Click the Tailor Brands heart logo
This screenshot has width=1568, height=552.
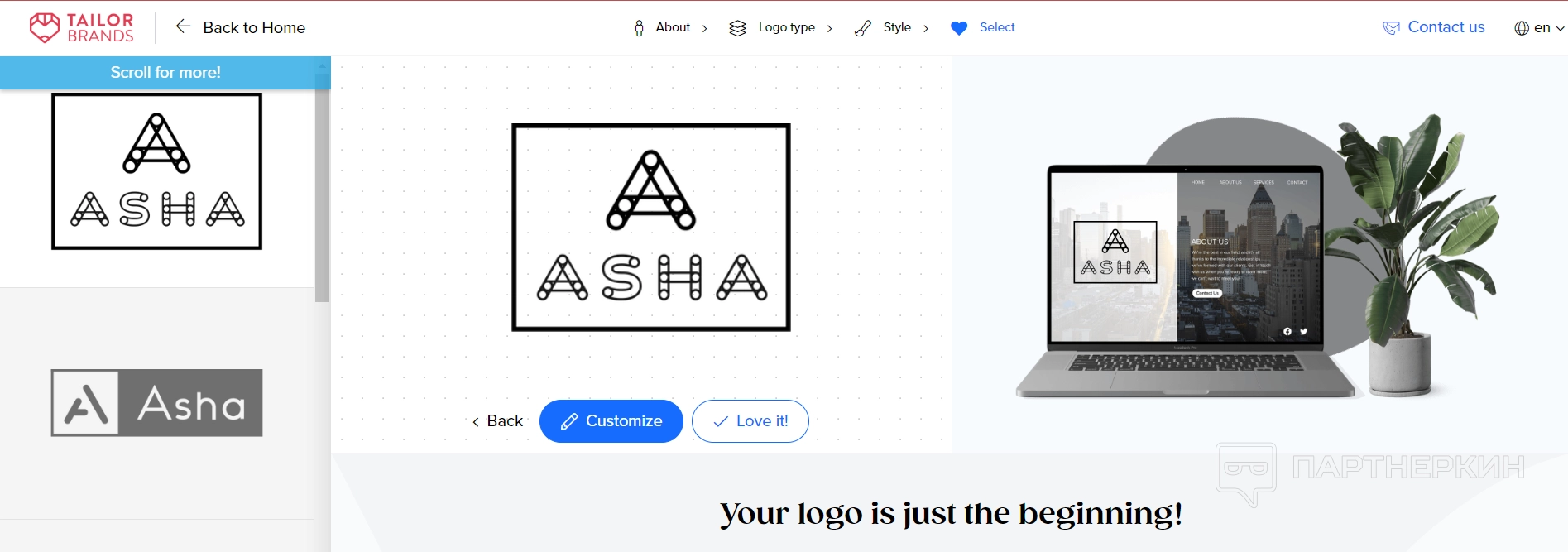(45, 27)
